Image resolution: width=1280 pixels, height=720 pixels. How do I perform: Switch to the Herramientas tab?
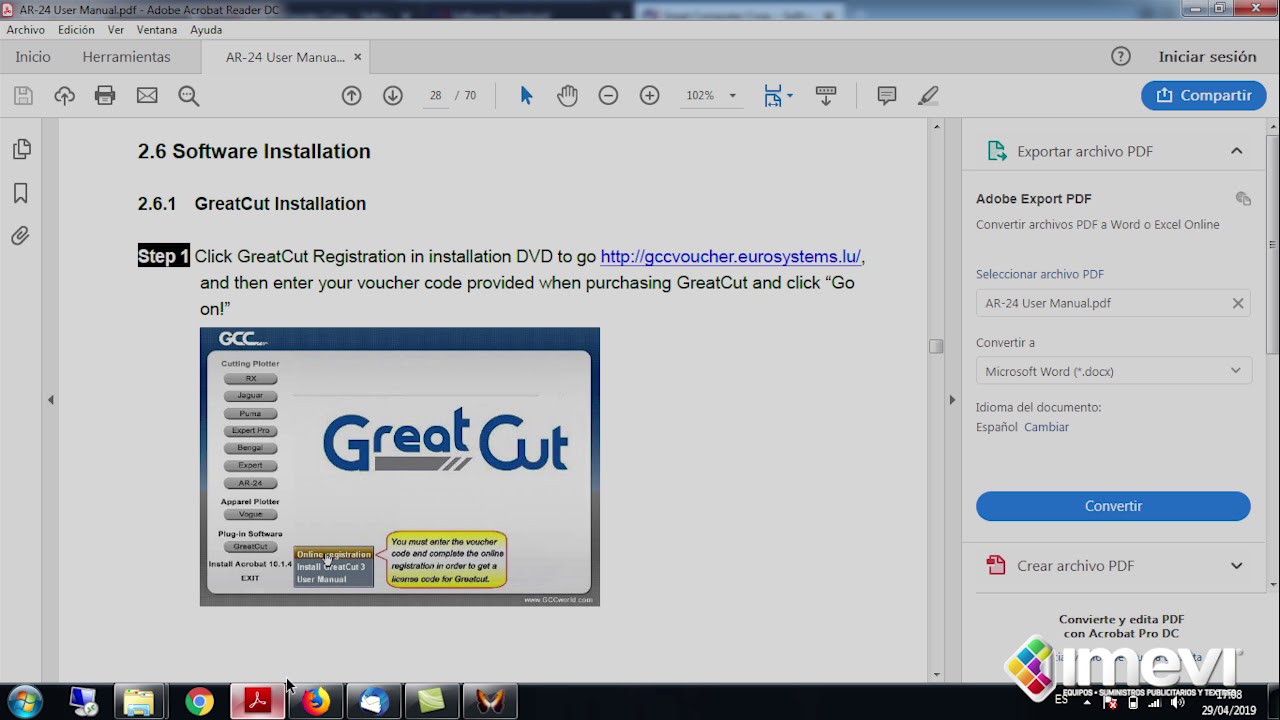[126, 57]
